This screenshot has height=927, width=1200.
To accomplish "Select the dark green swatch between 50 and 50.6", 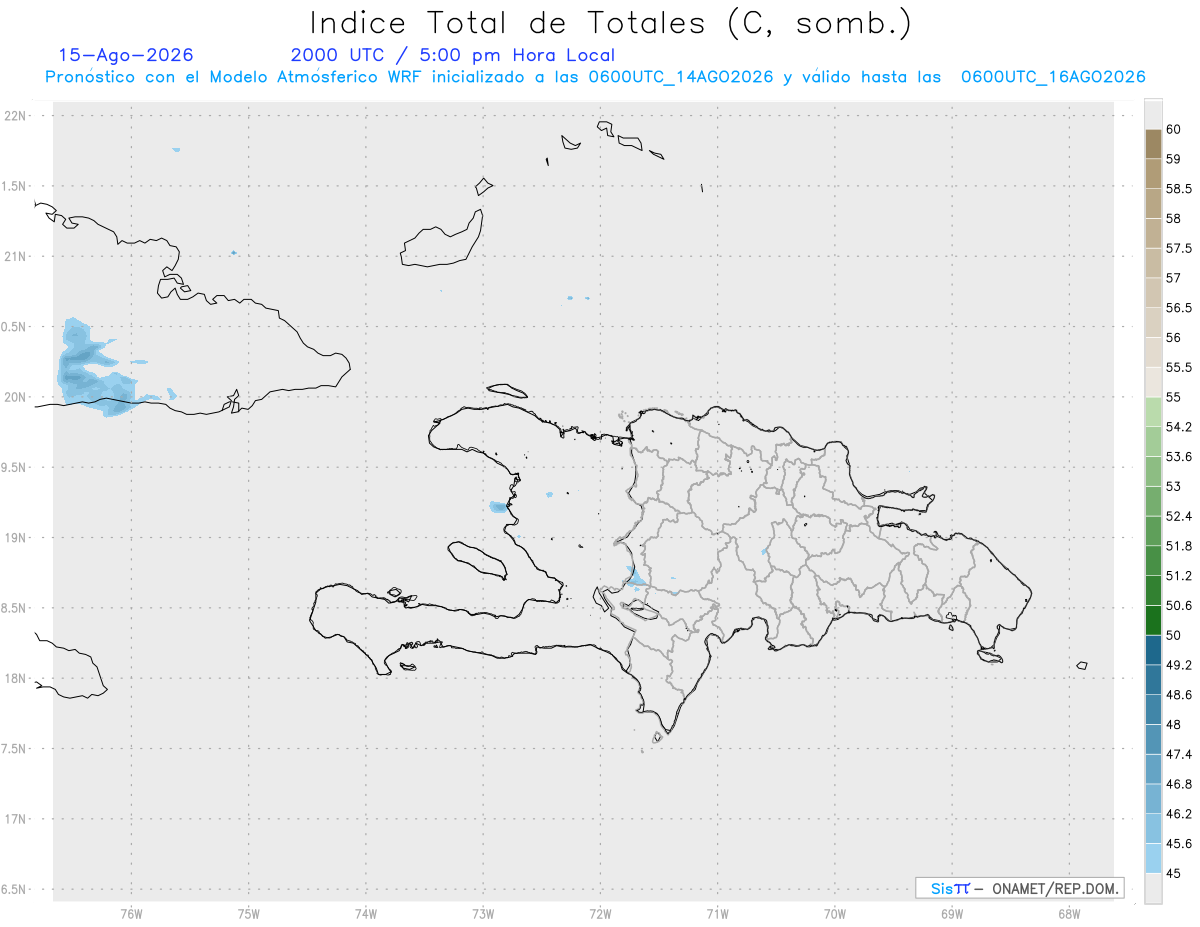I will point(1153,620).
